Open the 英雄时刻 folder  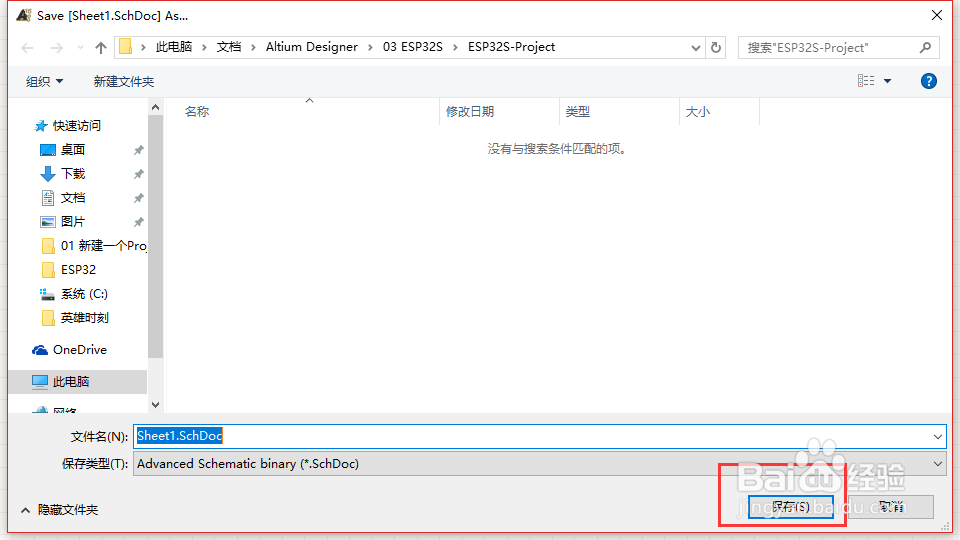click(84, 318)
